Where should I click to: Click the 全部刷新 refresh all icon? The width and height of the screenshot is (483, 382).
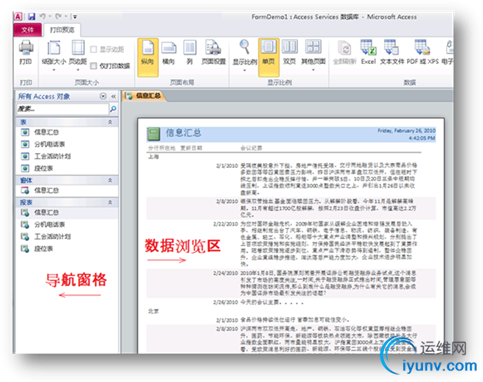coord(345,53)
